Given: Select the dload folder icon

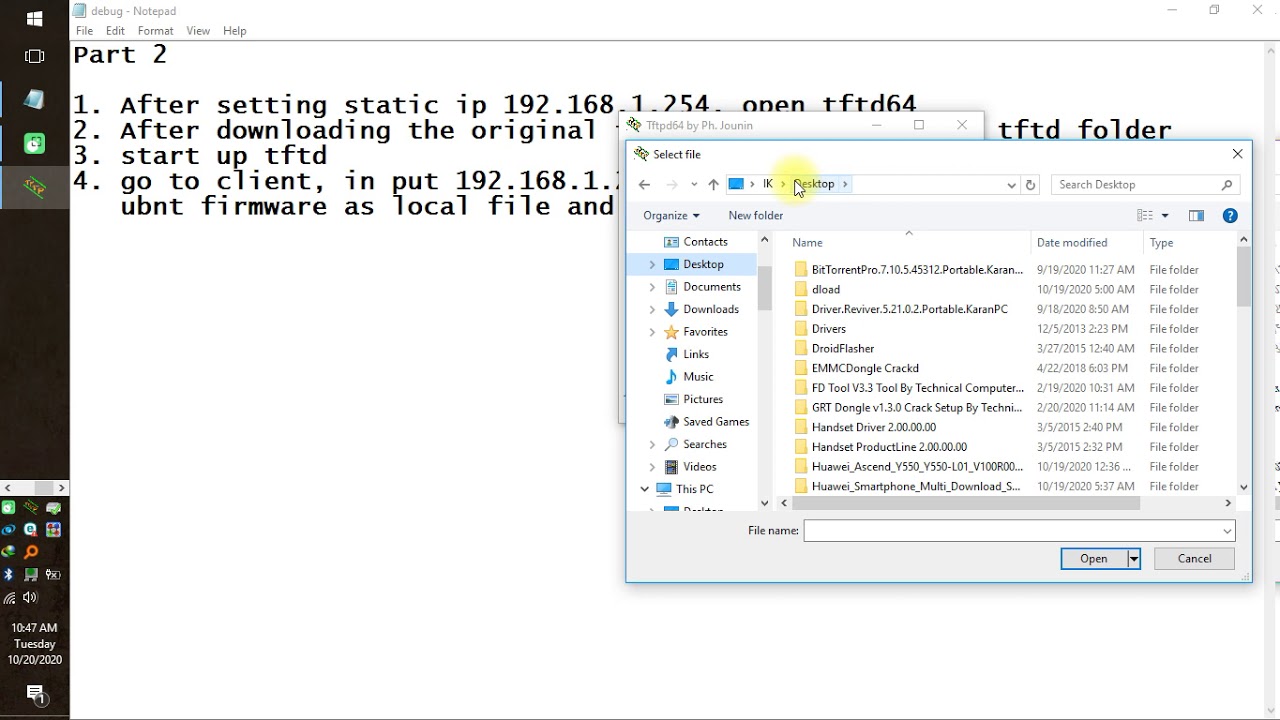Looking at the screenshot, I should (x=801, y=289).
